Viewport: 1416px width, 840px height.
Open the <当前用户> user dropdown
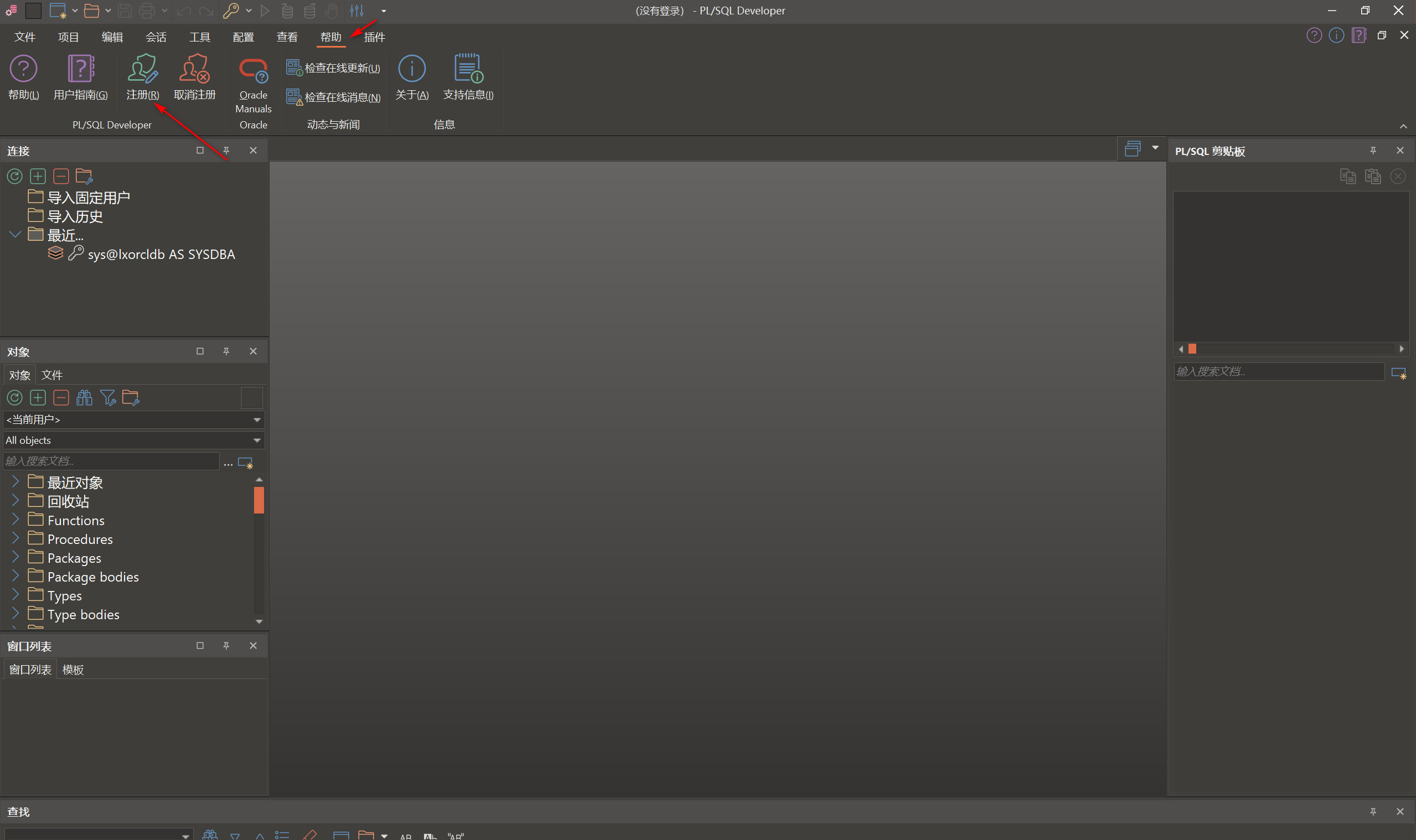tap(256, 420)
